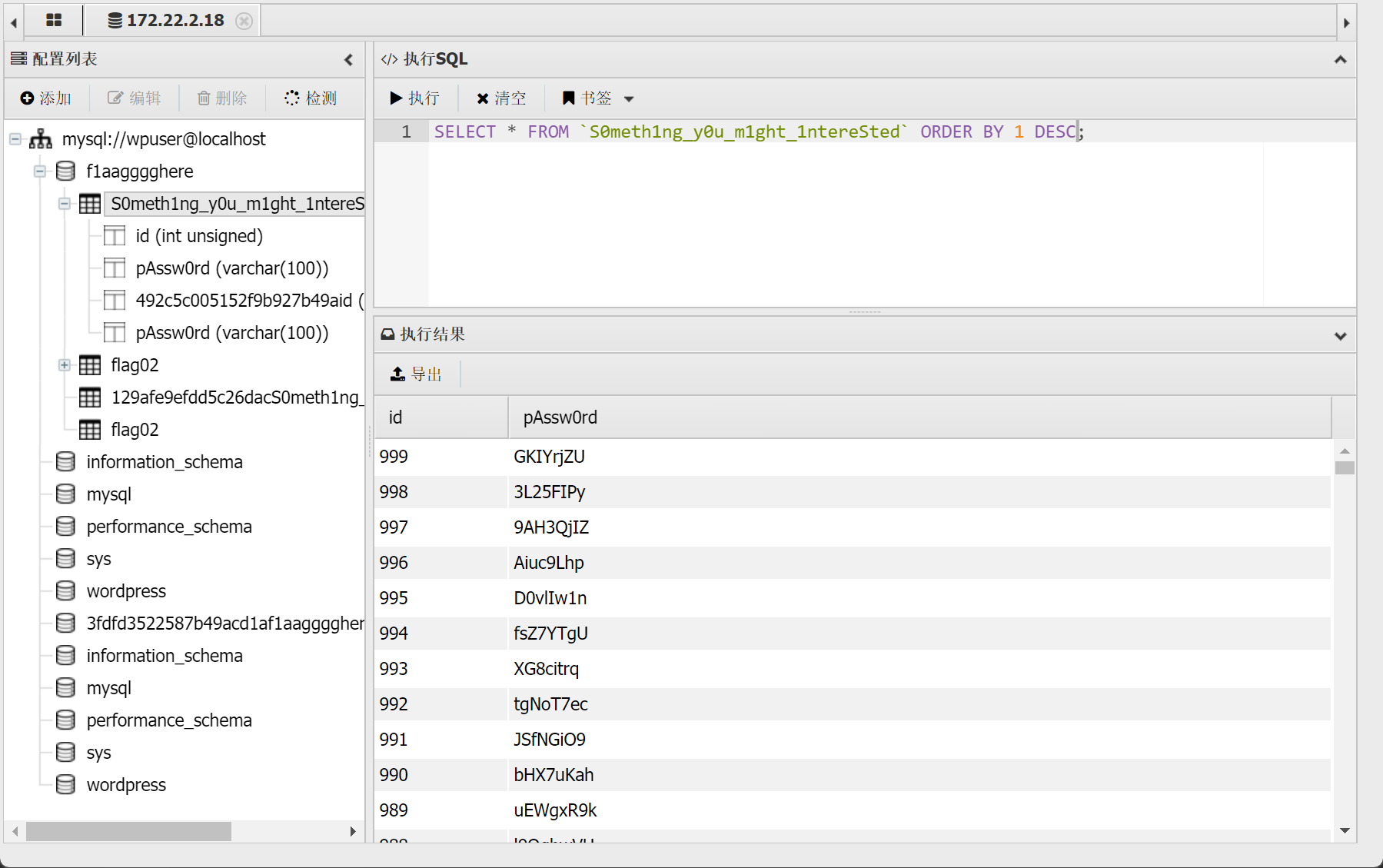Click 添加 to add a config
Screen dimensions: 1383x868
coord(46,98)
